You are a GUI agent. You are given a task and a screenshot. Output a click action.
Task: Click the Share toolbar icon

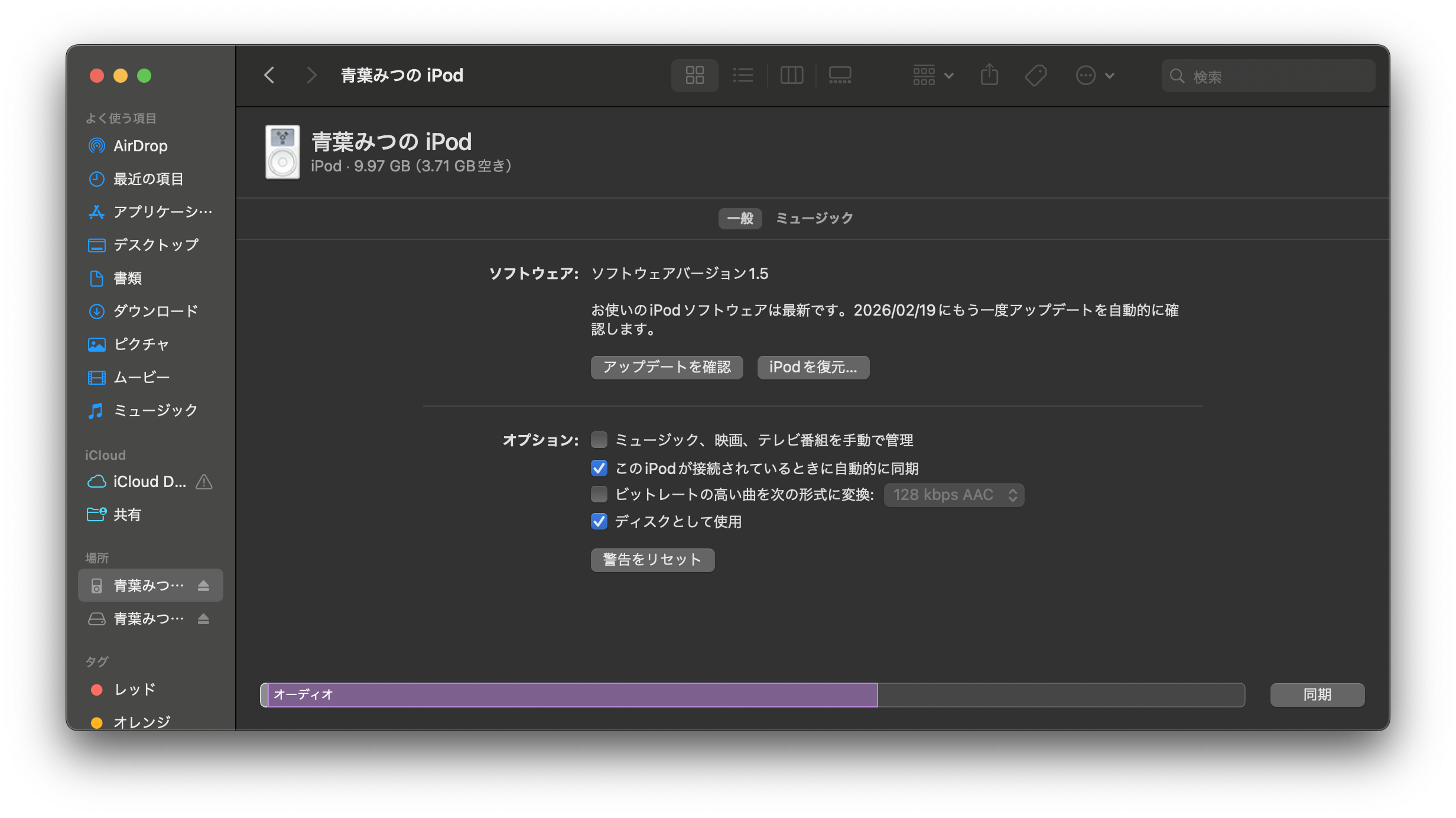click(x=990, y=76)
